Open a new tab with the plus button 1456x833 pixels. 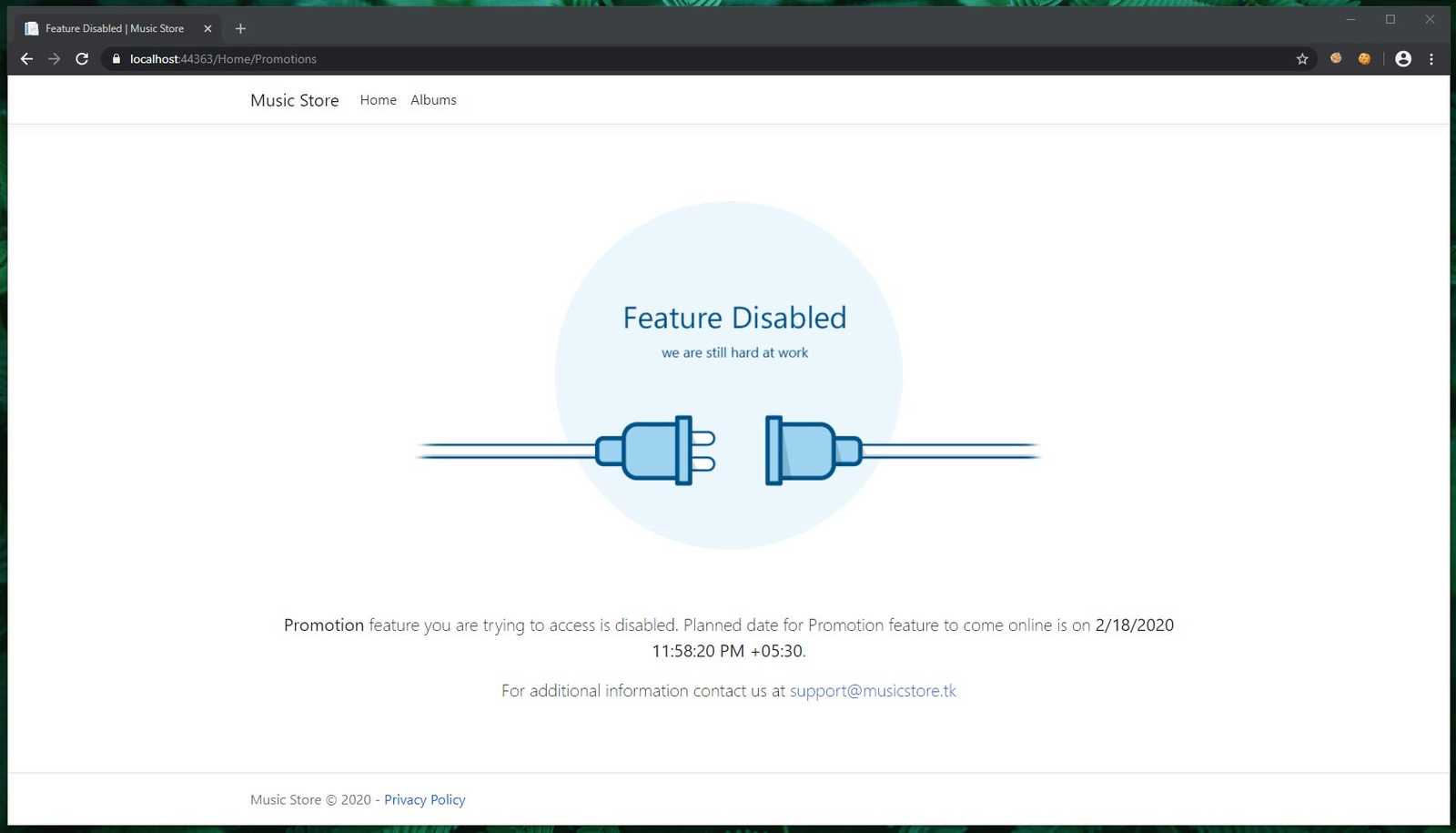pos(240,28)
